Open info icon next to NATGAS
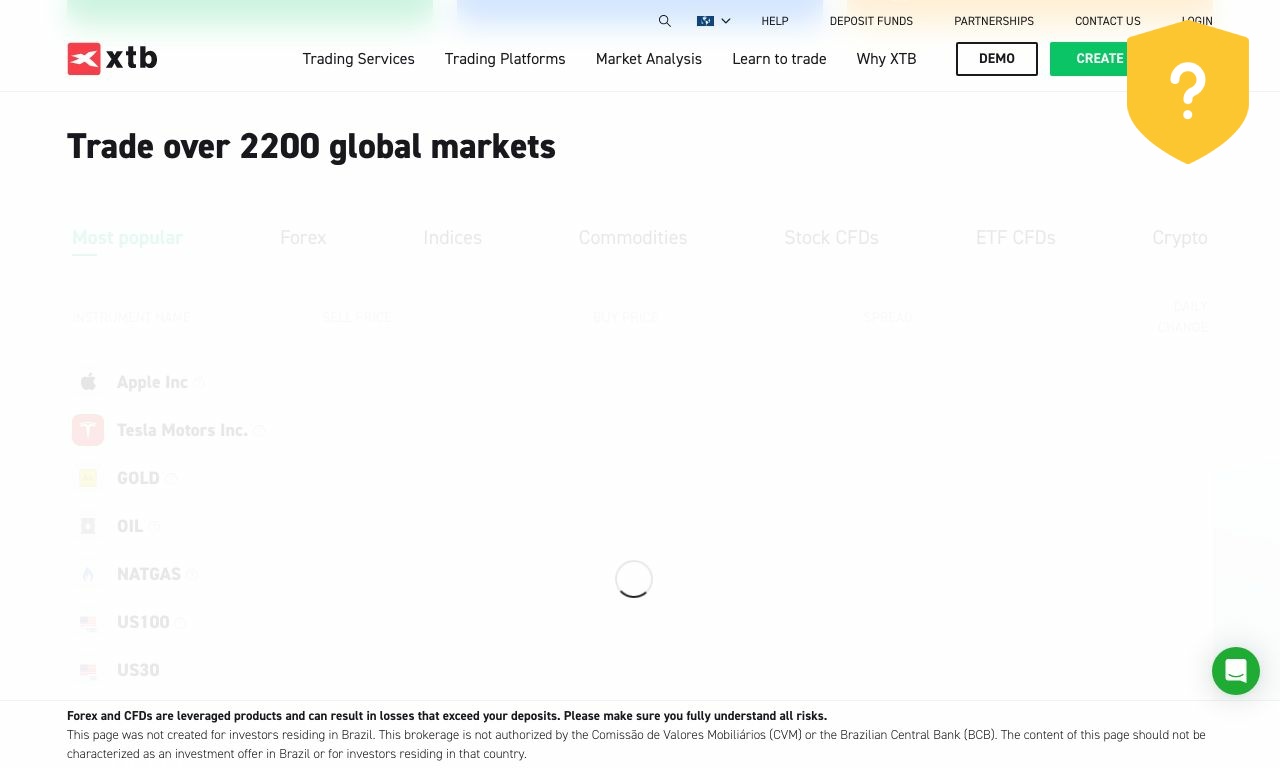The width and height of the screenshot is (1280, 768). click(192, 574)
